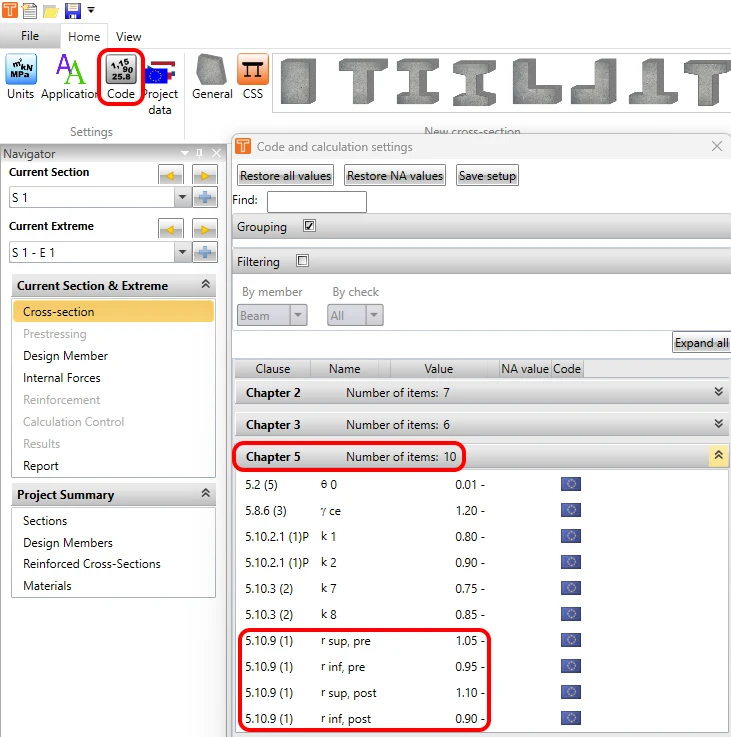Screen dimensions: 731x737
Task: Choose the rectangular cross-section template
Action: pos(298,81)
